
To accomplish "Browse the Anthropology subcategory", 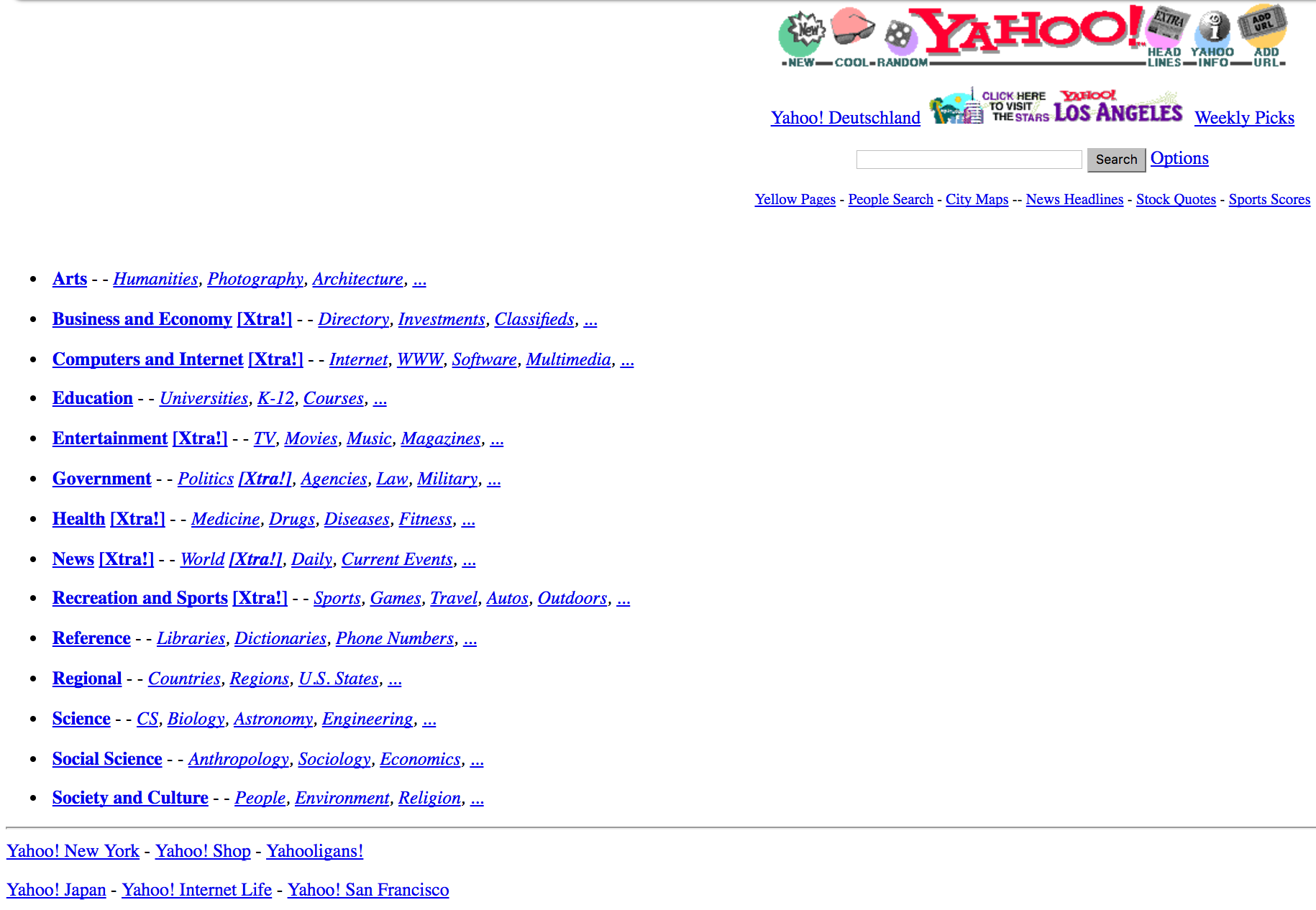I will (239, 759).
